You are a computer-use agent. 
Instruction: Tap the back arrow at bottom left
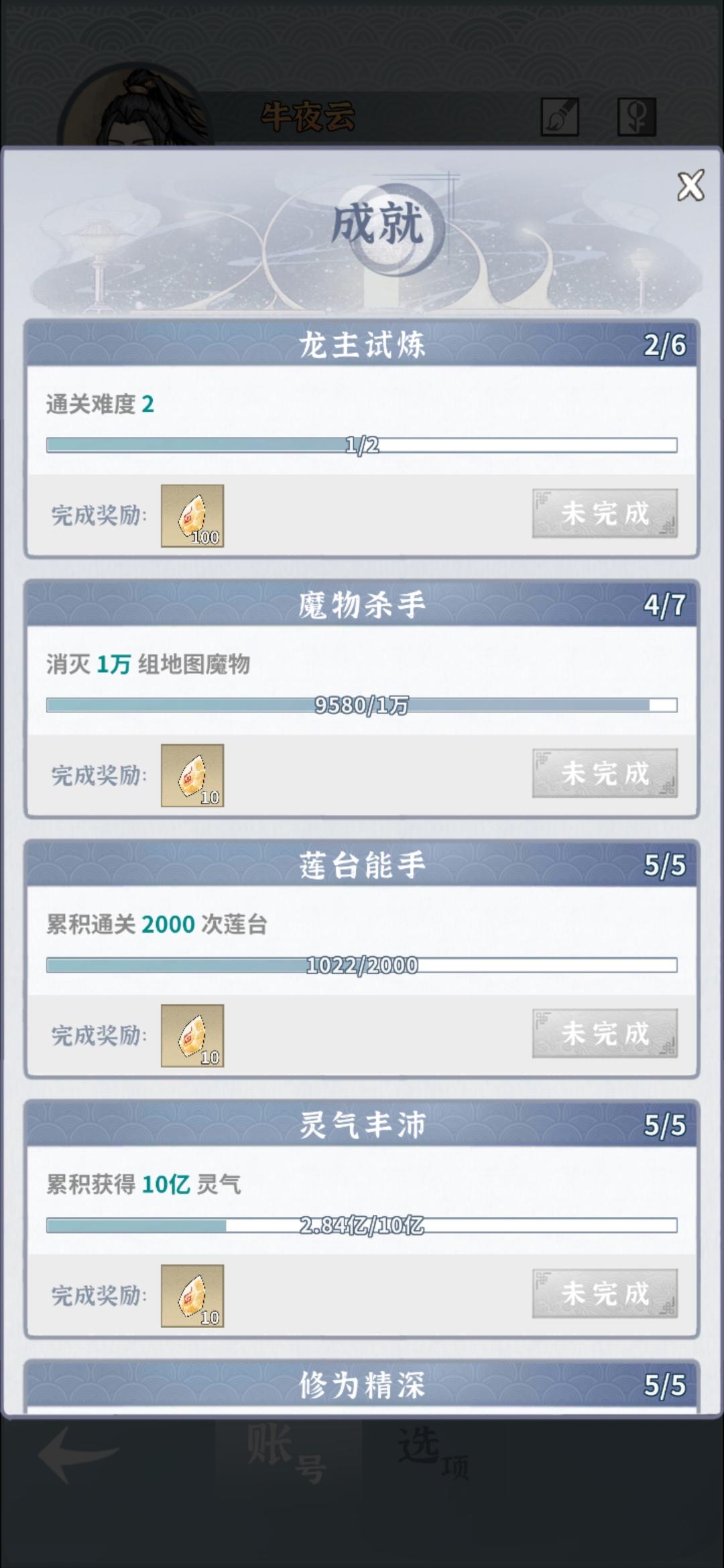pyautogui.click(x=78, y=1455)
